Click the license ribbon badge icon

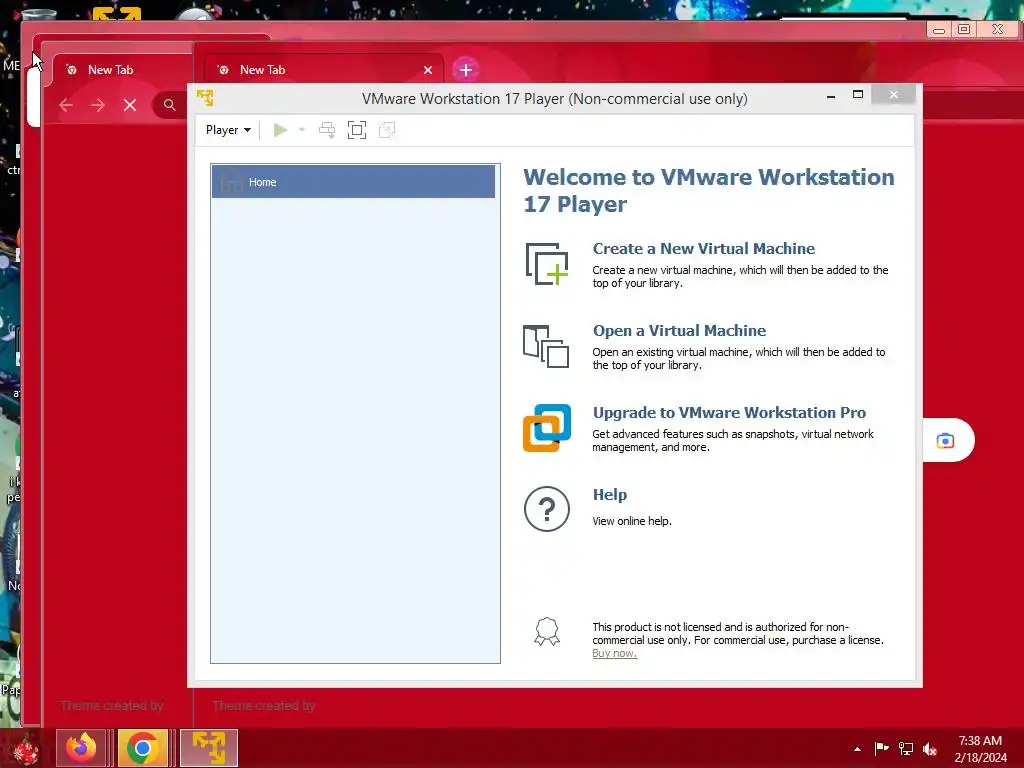[547, 632]
